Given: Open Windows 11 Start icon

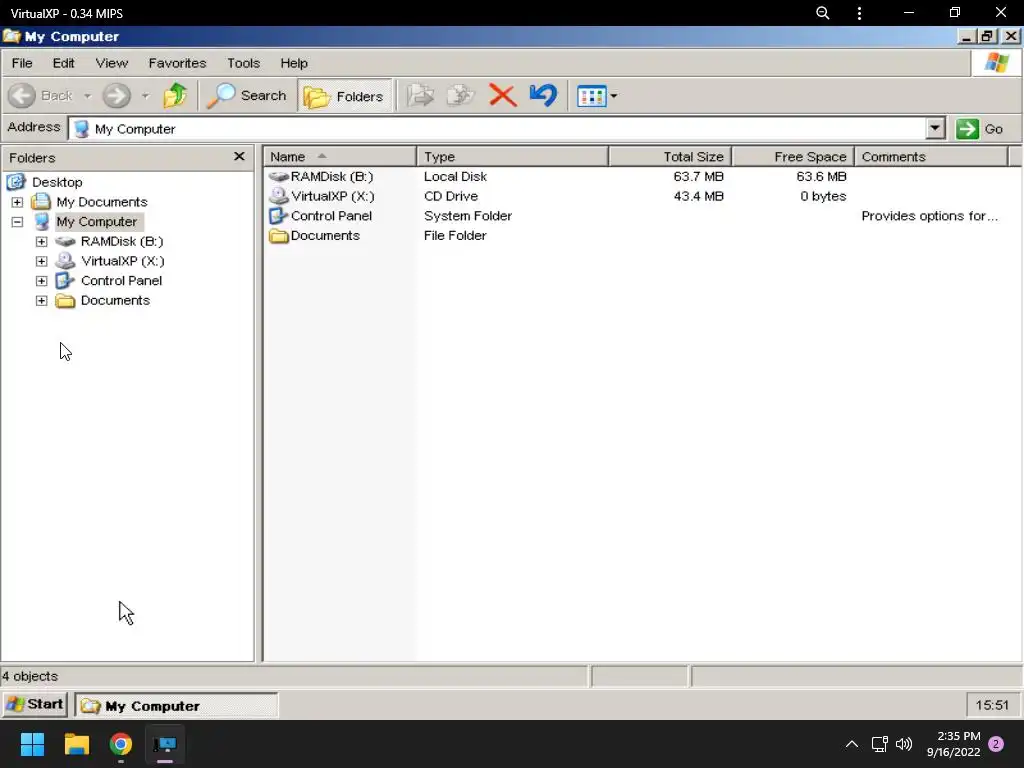Looking at the screenshot, I should (x=32, y=744).
